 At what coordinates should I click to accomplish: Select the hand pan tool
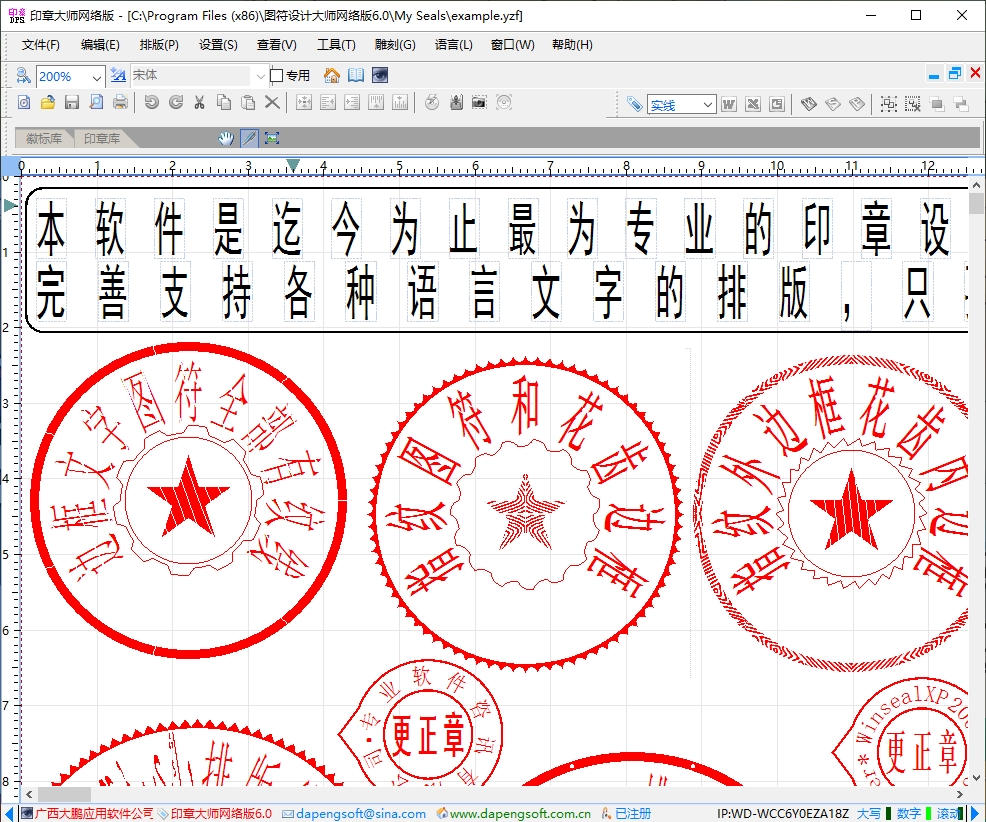(x=226, y=138)
